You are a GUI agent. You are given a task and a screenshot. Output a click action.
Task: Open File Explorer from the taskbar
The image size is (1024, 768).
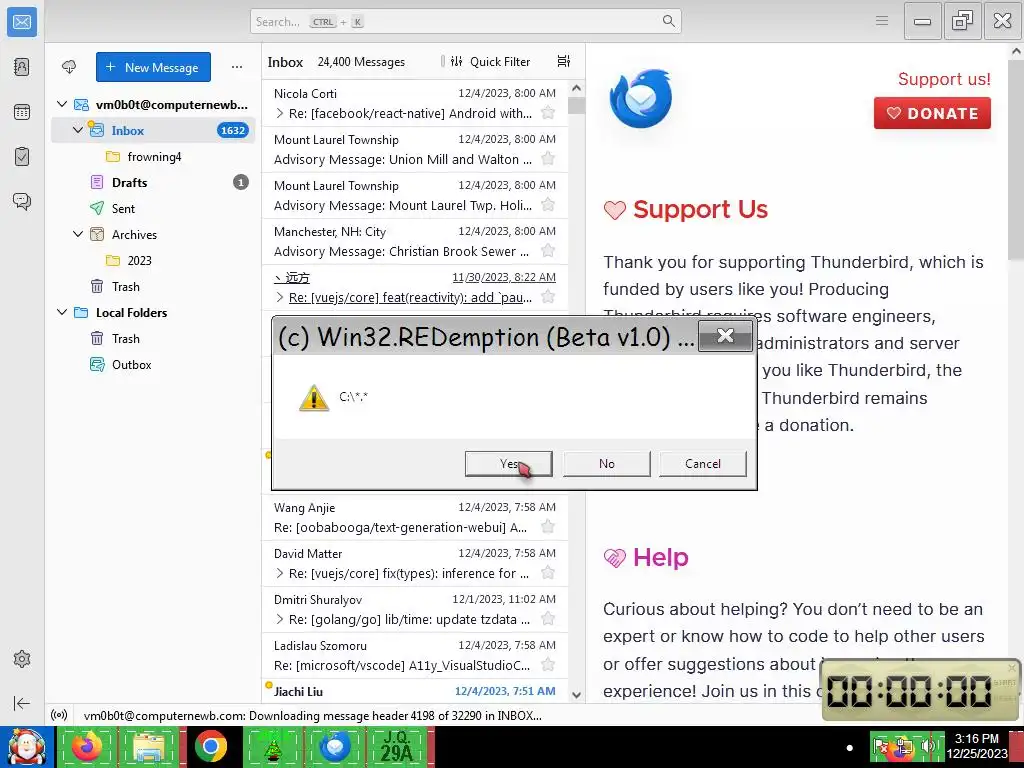[x=148, y=747]
